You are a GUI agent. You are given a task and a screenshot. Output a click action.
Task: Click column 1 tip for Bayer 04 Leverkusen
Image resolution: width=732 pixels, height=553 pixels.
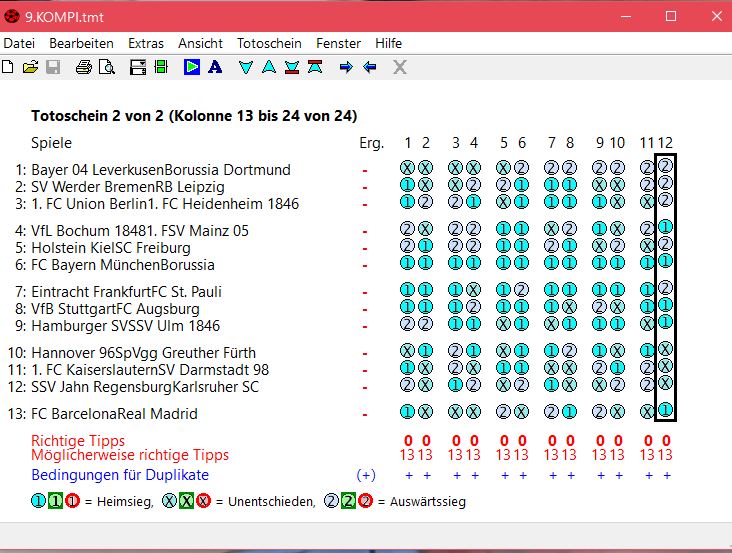click(407, 168)
